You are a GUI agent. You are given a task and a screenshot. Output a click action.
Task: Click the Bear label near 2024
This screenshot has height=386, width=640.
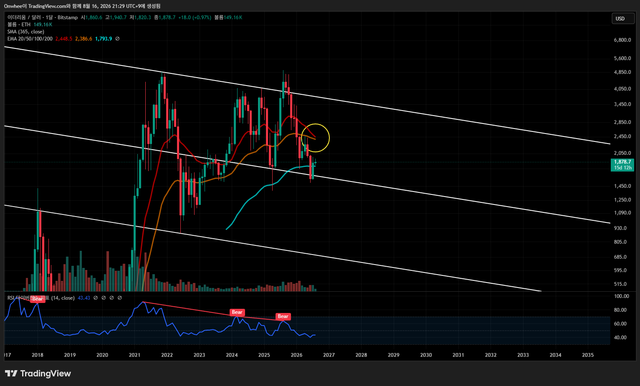click(x=237, y=312)
